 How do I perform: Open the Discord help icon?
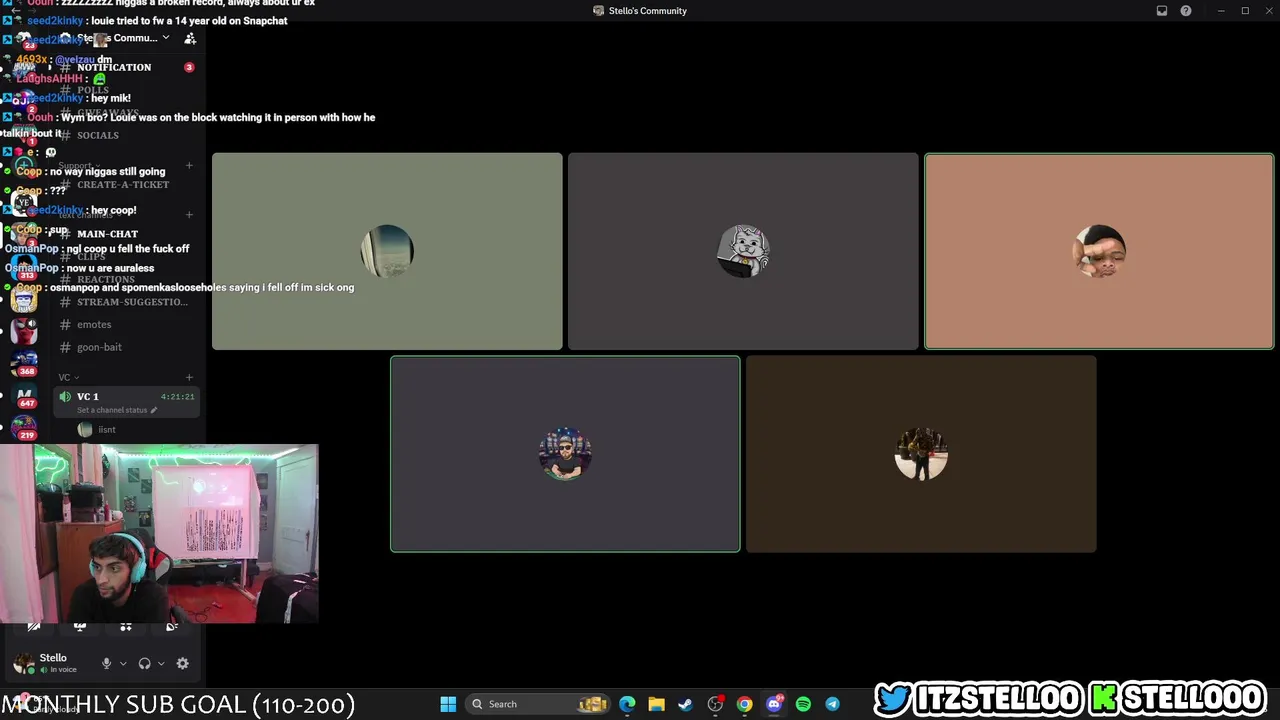point(1186,11)
